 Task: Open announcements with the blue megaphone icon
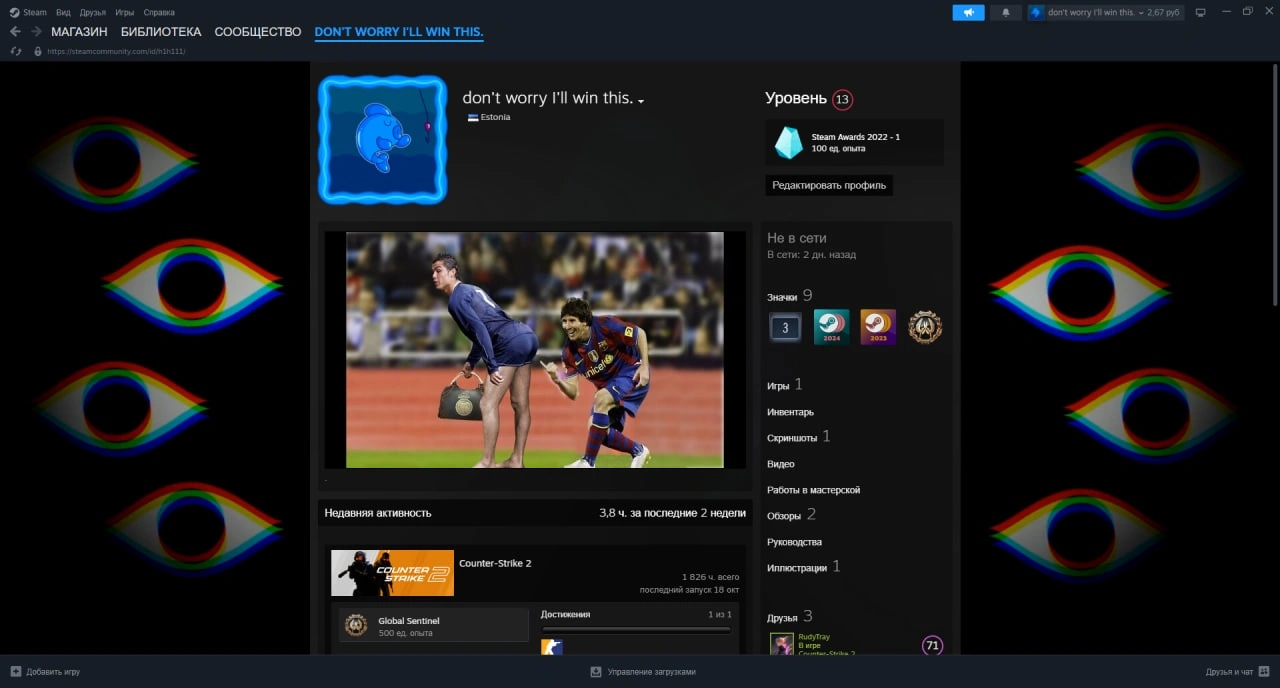tap(968, 12)
